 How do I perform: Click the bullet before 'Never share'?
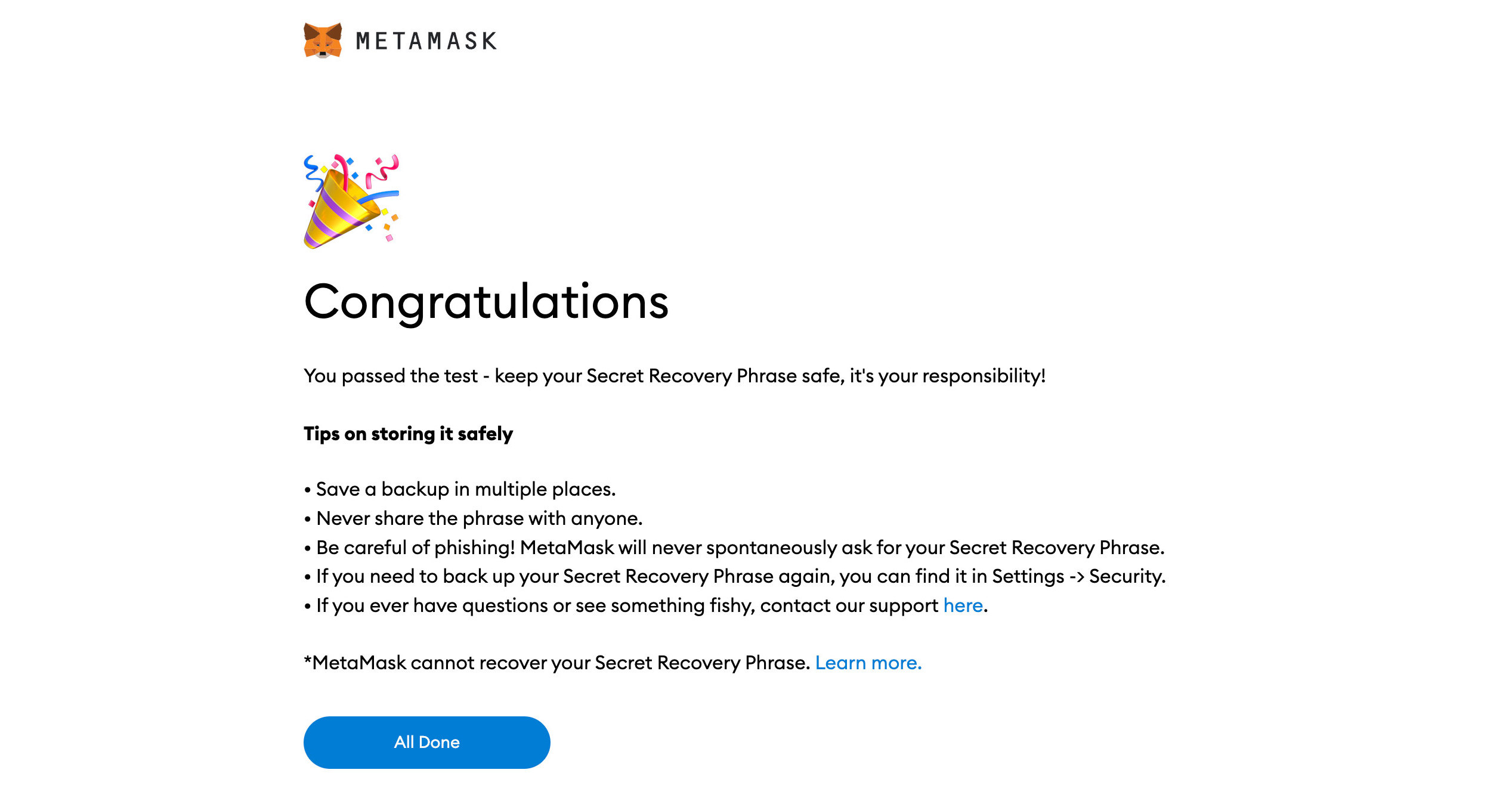click(x=307, y=520)
